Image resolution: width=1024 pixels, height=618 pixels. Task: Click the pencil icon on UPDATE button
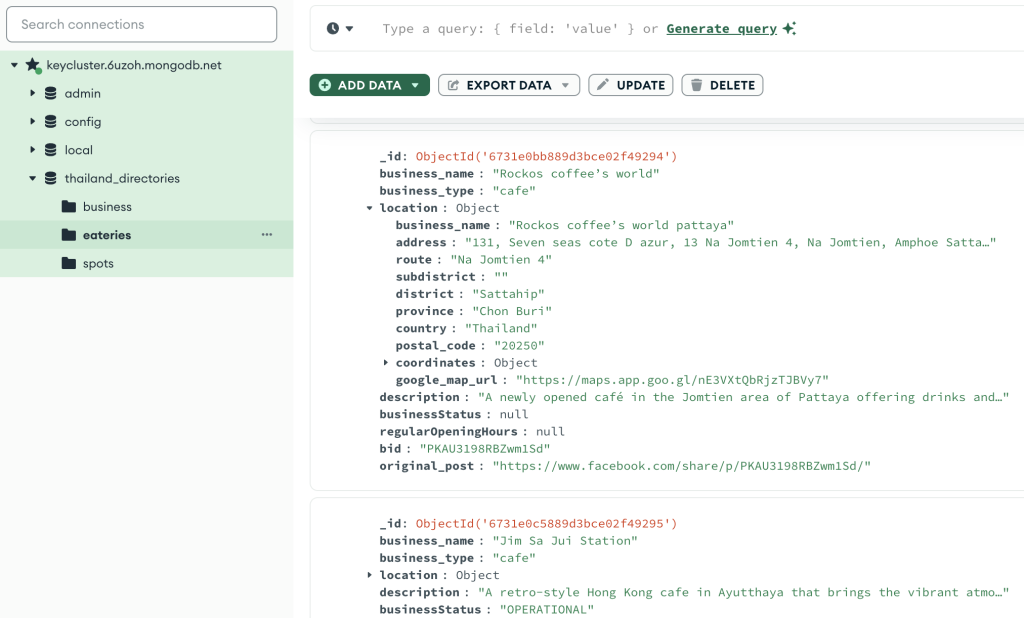[x=603, y=84]
